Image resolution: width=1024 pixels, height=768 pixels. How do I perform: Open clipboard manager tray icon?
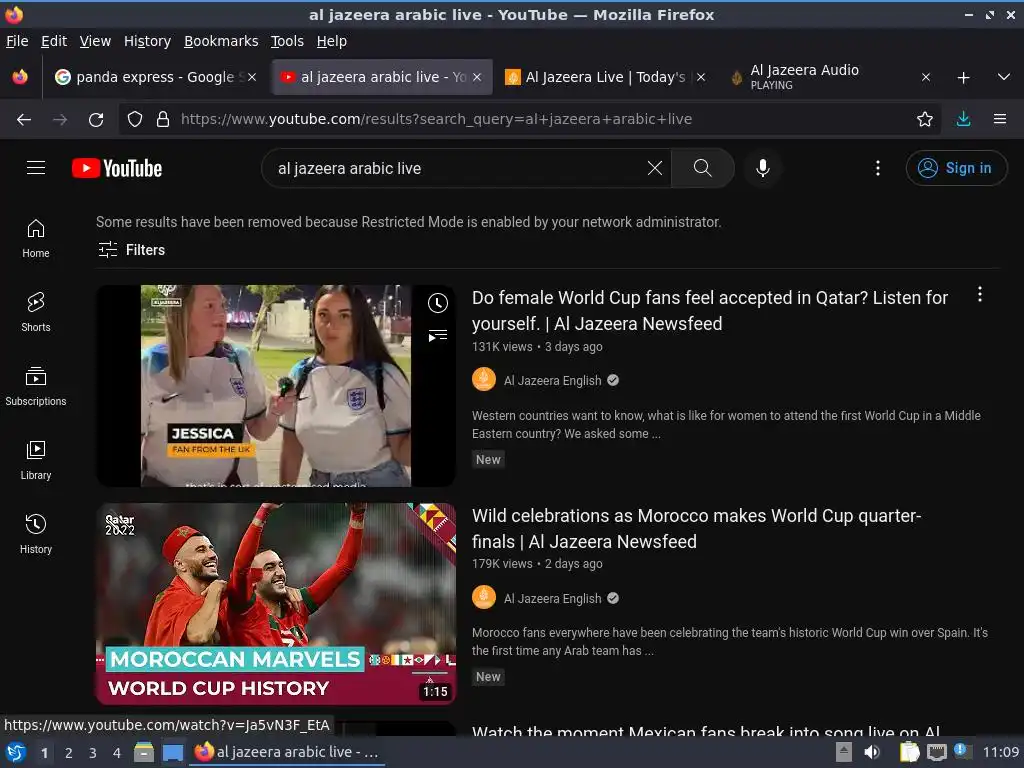click(x=908, y=752)
